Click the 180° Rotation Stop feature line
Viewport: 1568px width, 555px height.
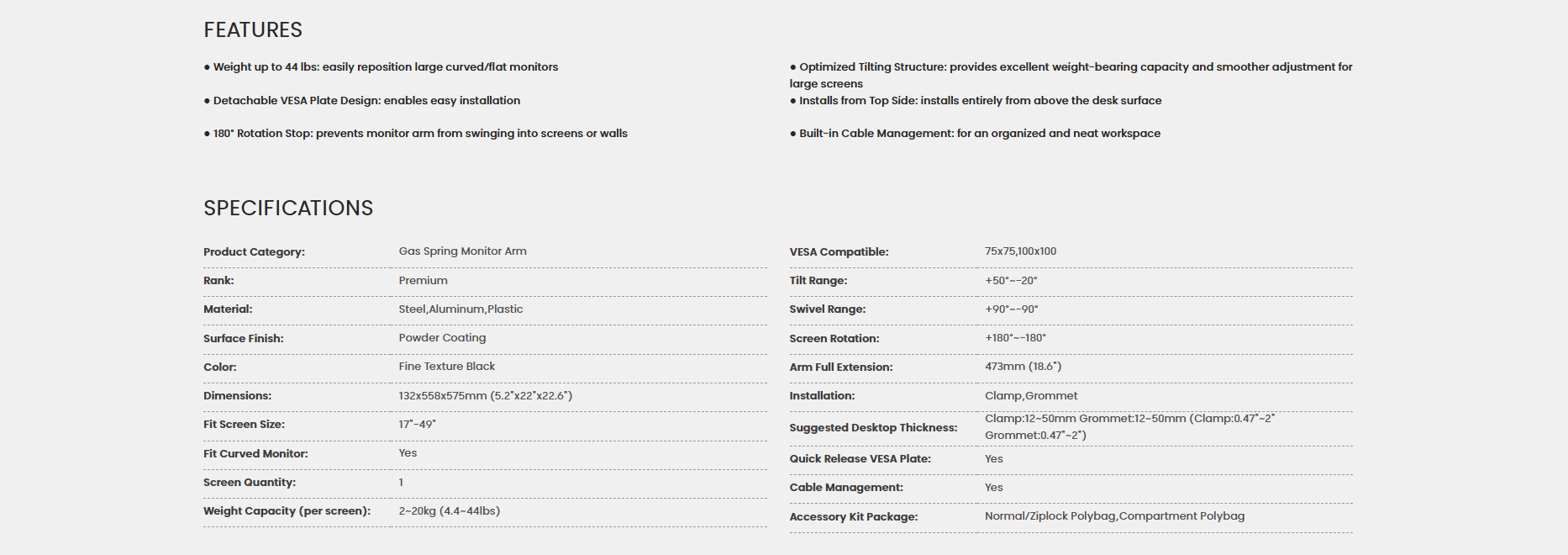416,134
